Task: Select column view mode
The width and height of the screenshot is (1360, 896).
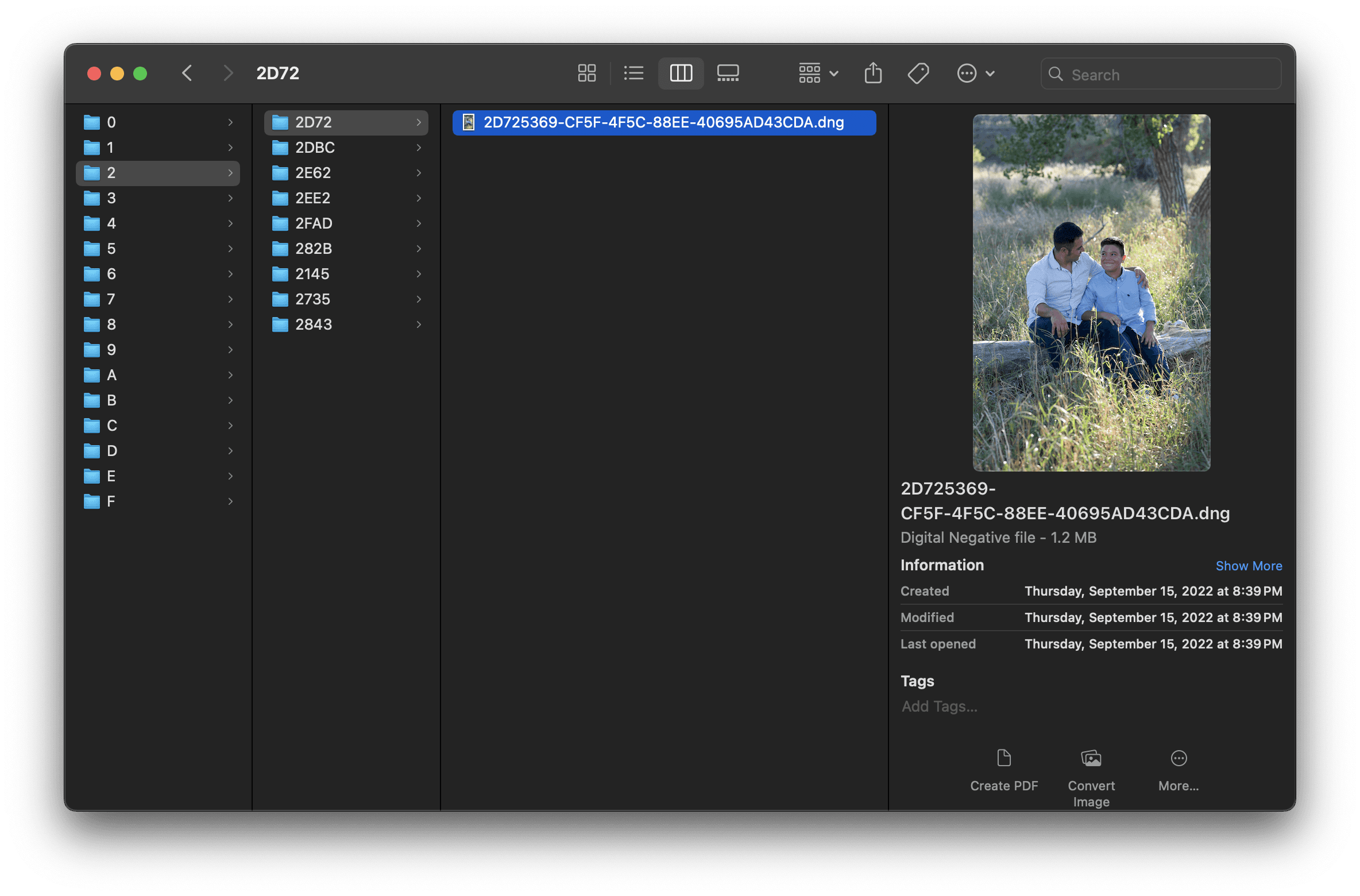Action: (x=681, y=74)
